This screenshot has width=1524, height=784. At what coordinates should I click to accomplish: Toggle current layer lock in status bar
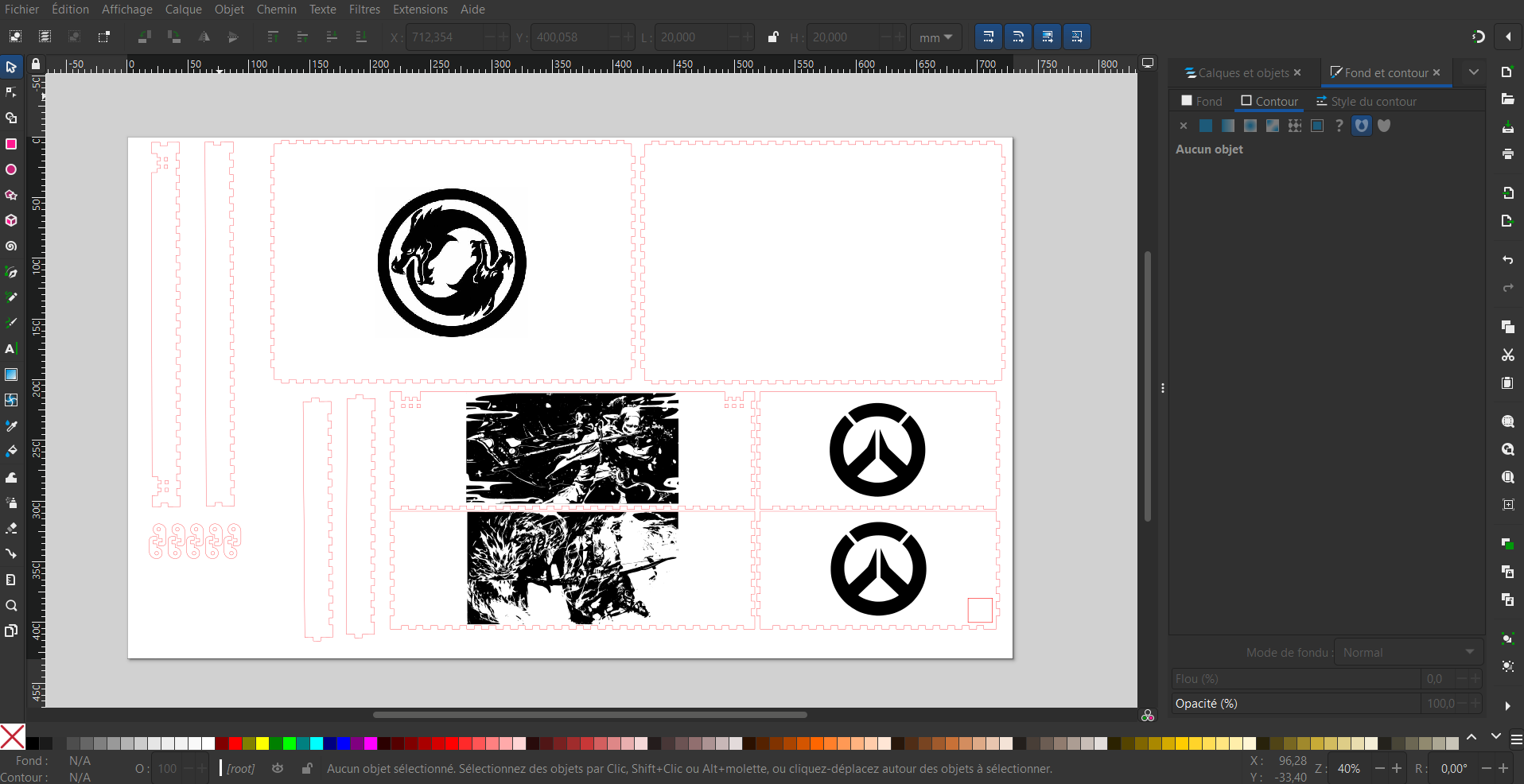point(306,768)
